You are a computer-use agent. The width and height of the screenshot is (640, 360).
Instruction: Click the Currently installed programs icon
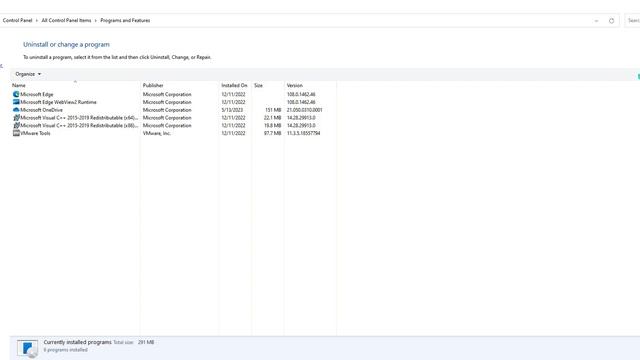[28, 349]
